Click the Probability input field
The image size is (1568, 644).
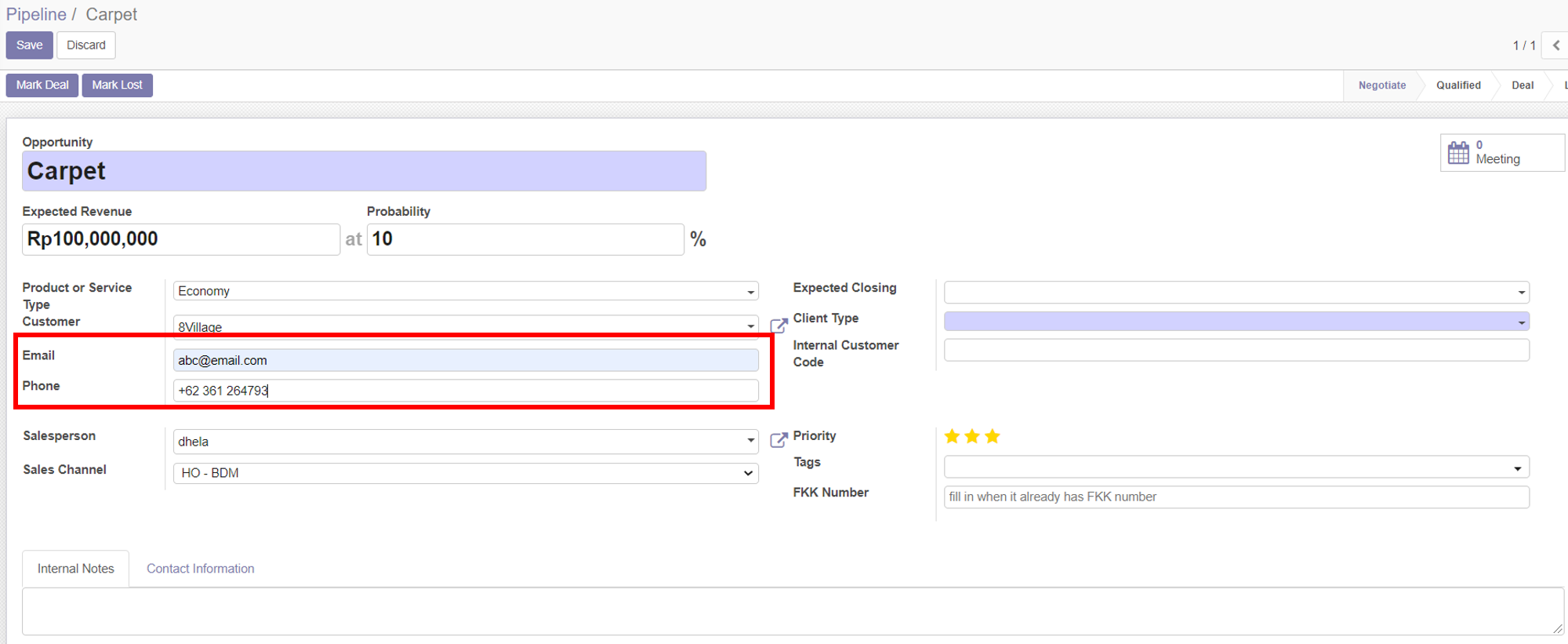tap(525, 239)
